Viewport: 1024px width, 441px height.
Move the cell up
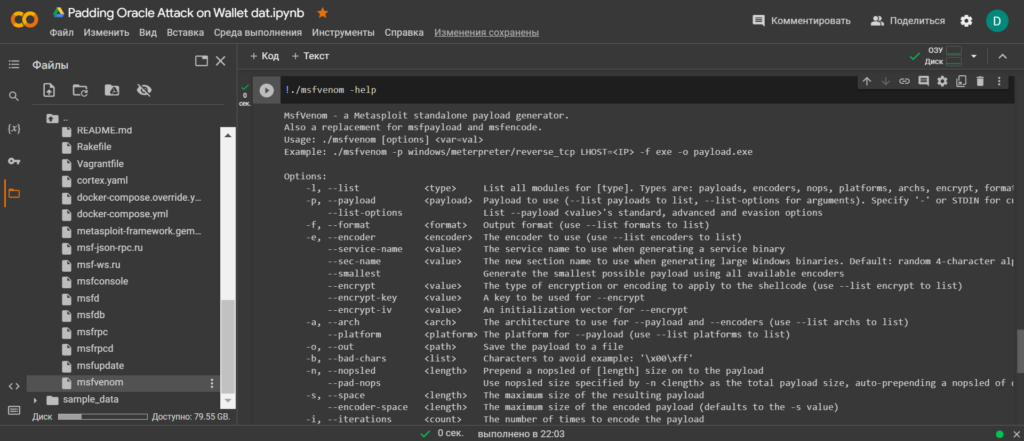(867, 81)
